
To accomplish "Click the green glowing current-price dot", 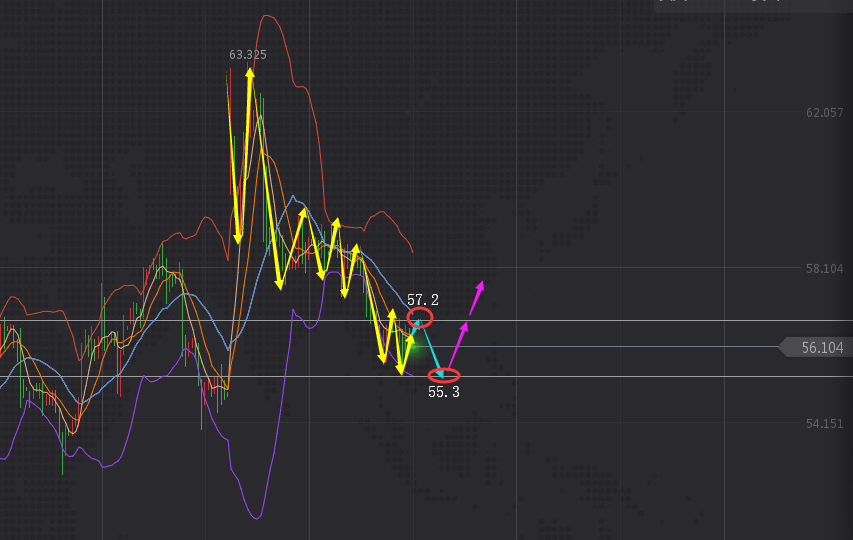I will [413, 346].
